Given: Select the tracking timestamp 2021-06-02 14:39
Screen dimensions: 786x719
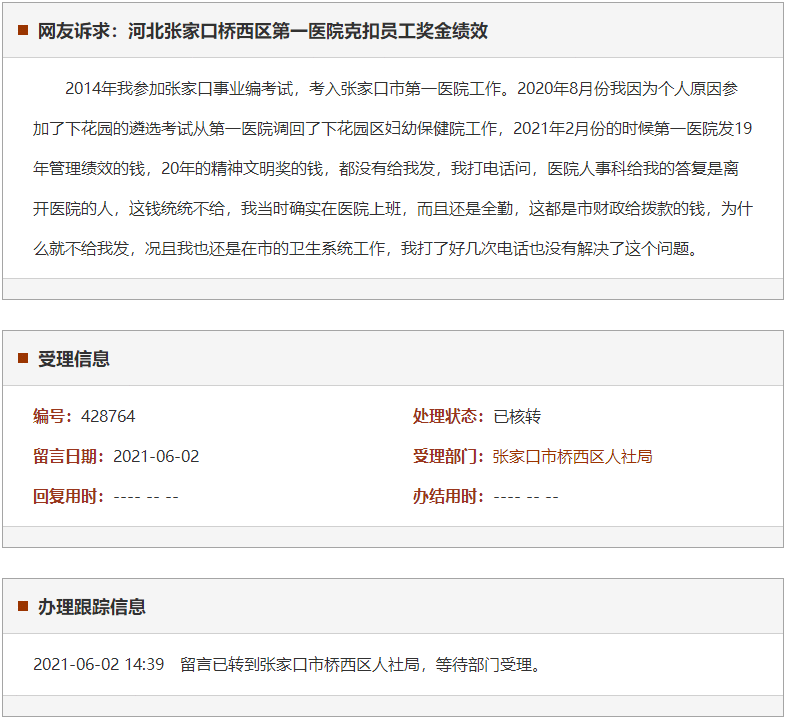Looking at the screenshot, I should coord(99,664).
